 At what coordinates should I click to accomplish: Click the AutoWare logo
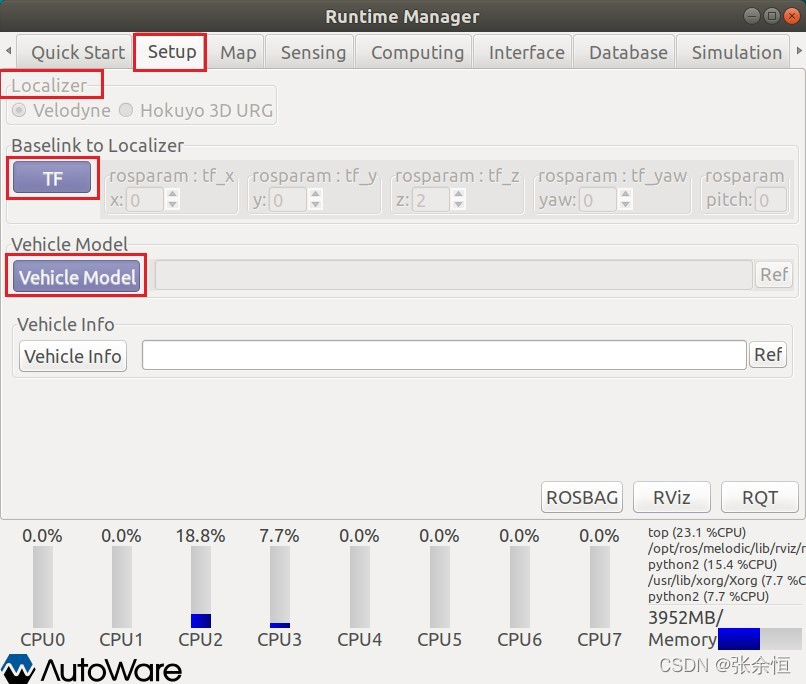tap(91, 669)
